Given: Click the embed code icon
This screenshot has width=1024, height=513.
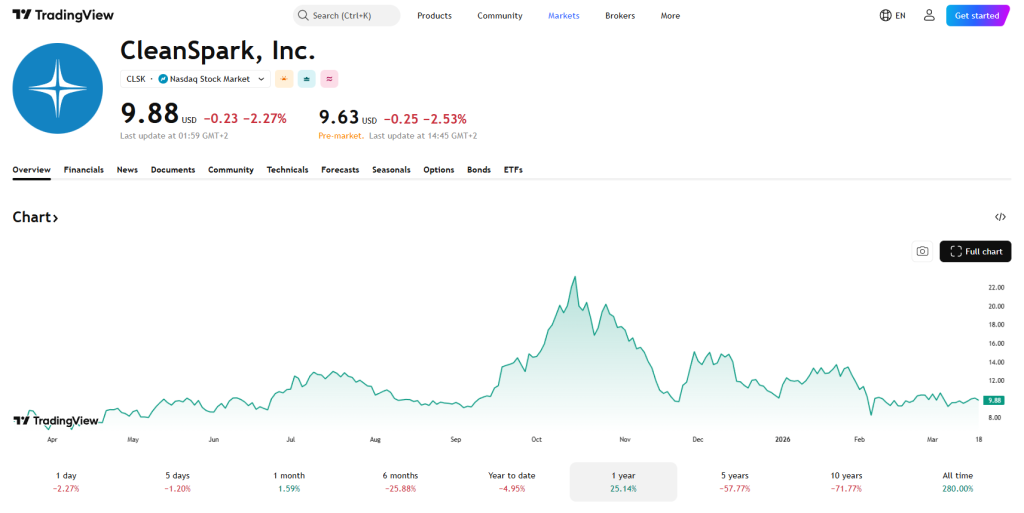Looking at the screenshot, I should pos(1000,217).
